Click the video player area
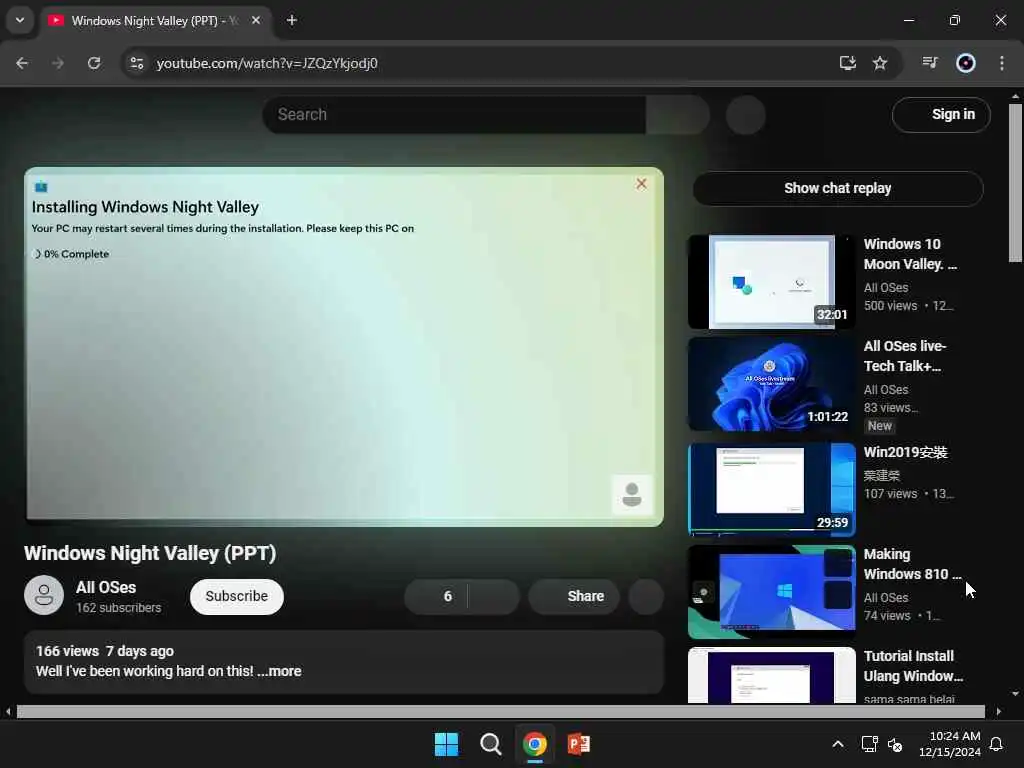This screenshot has height=768, width=1024. 344,346
